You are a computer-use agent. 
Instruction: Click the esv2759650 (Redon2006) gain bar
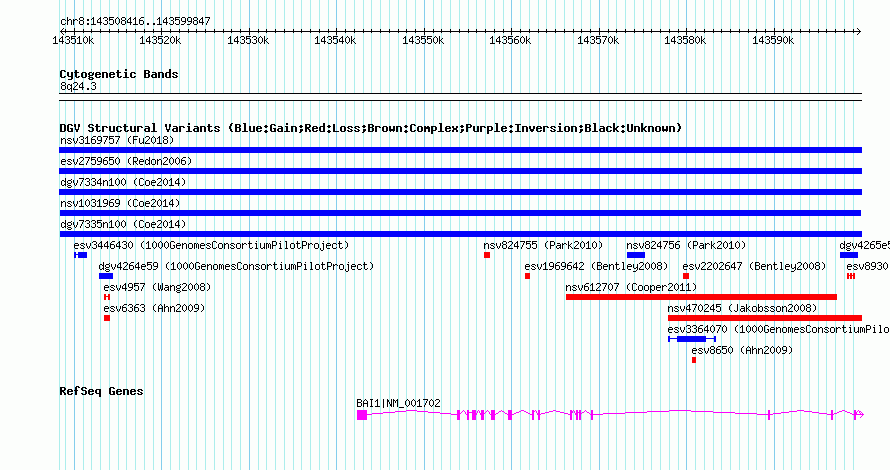click(x=460, y=171)
